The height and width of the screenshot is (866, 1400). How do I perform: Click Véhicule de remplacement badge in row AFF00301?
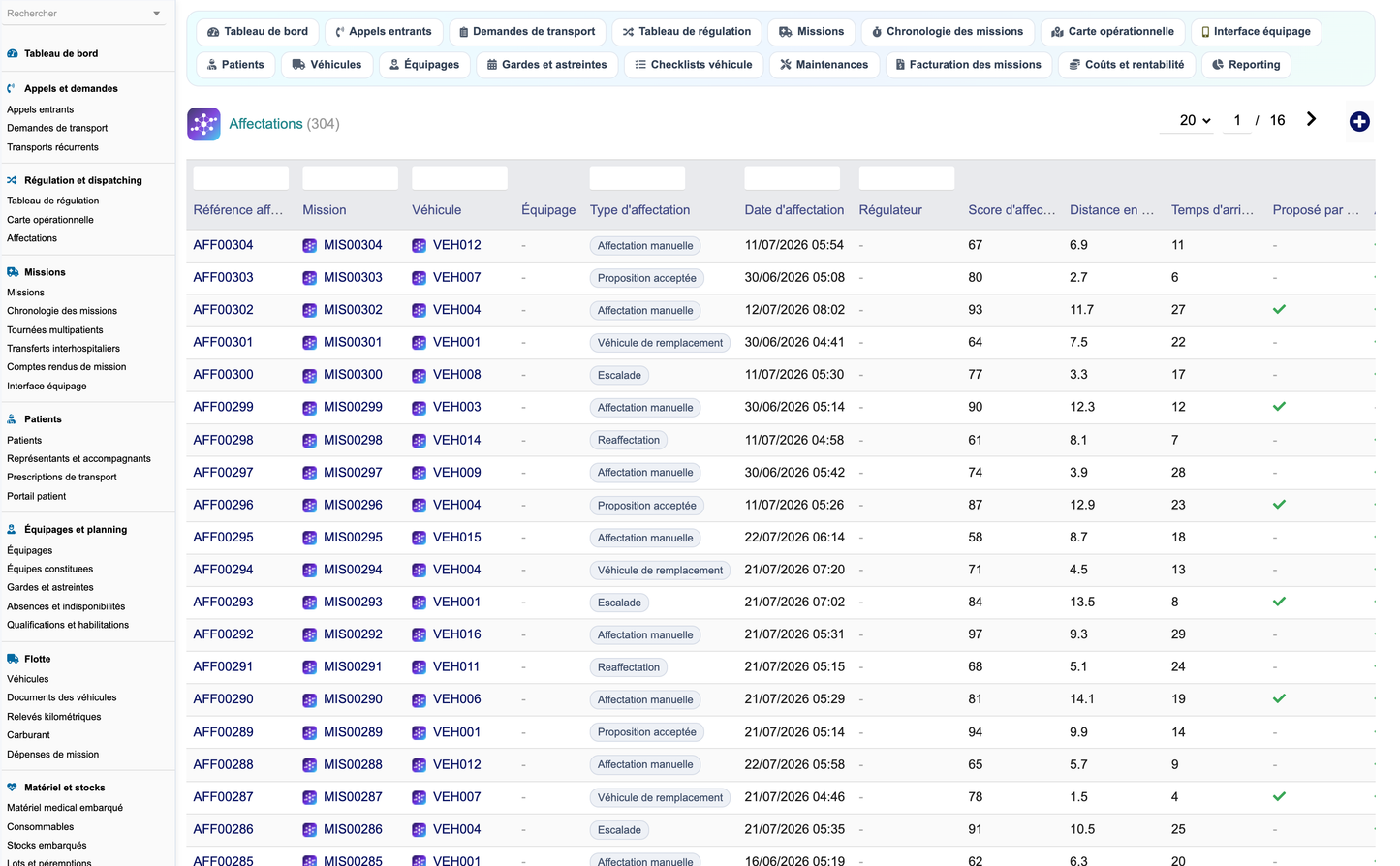click(660, 343)
